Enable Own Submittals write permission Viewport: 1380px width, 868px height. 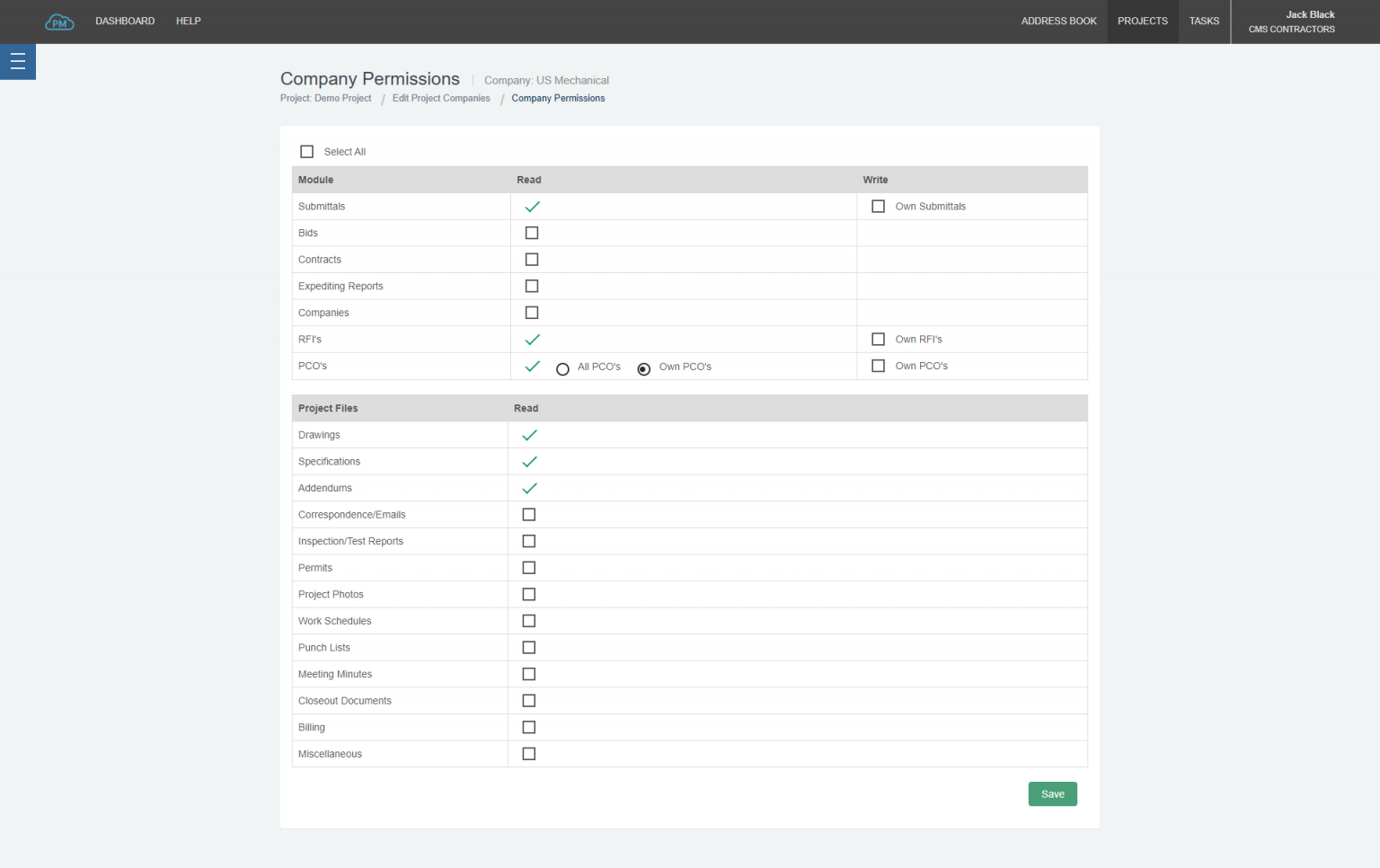878,206
